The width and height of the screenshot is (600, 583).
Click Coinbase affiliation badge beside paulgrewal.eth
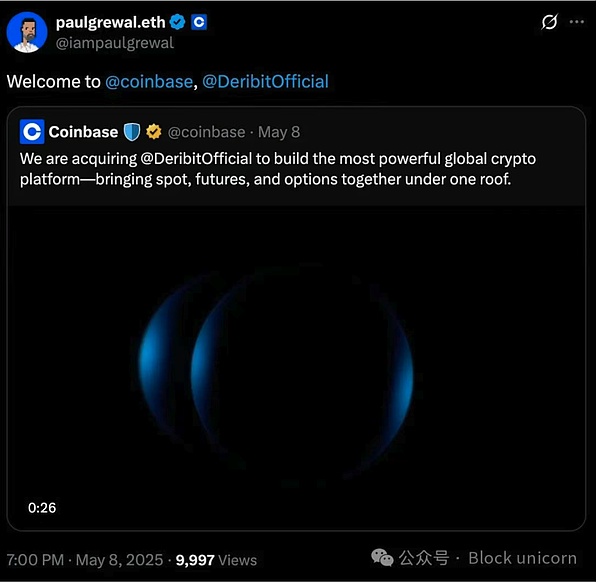[199, 22]
